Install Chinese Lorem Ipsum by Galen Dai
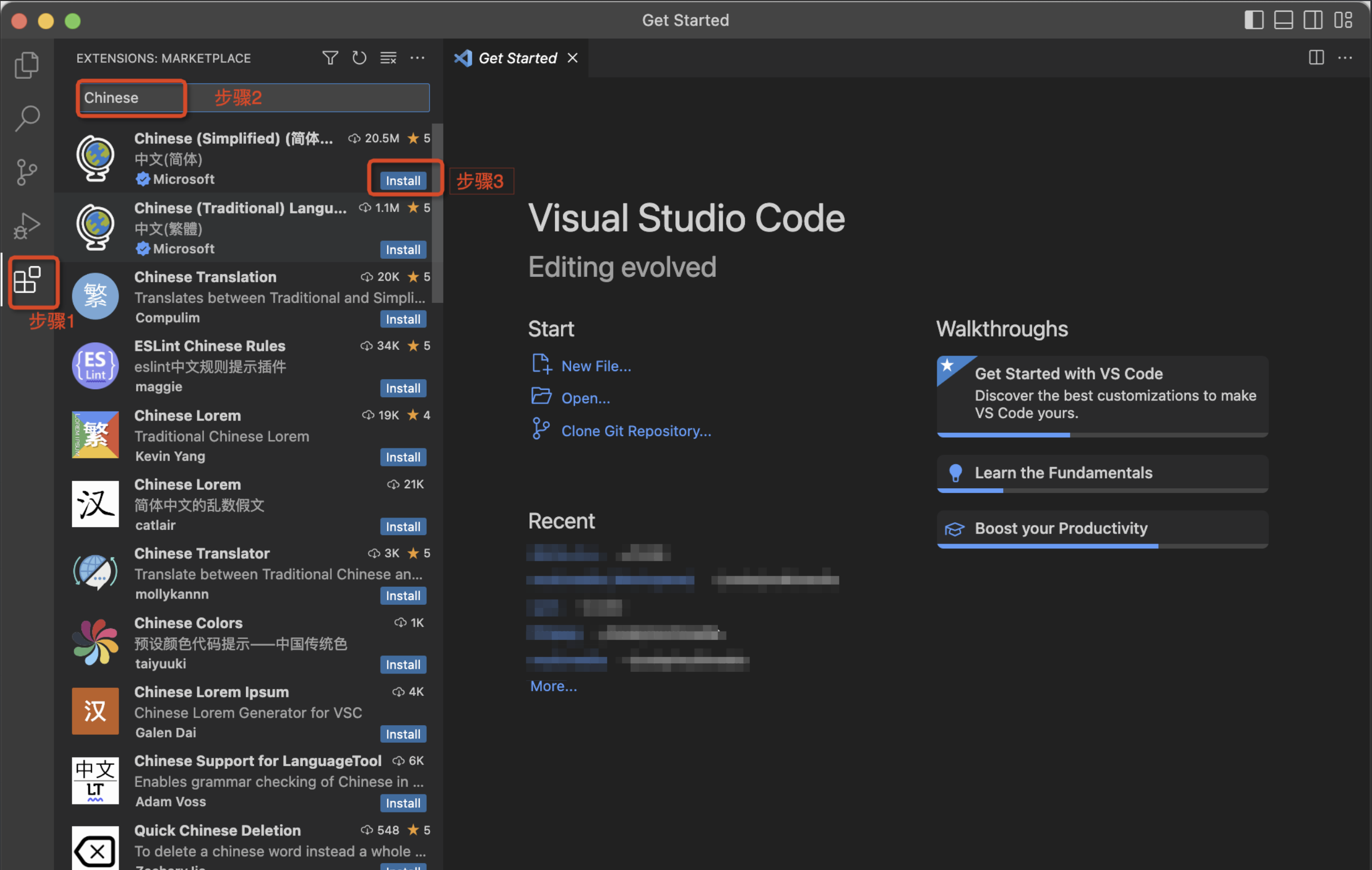Image resolution: width=1372 pixels, height=870 pixels. [403, 734]
